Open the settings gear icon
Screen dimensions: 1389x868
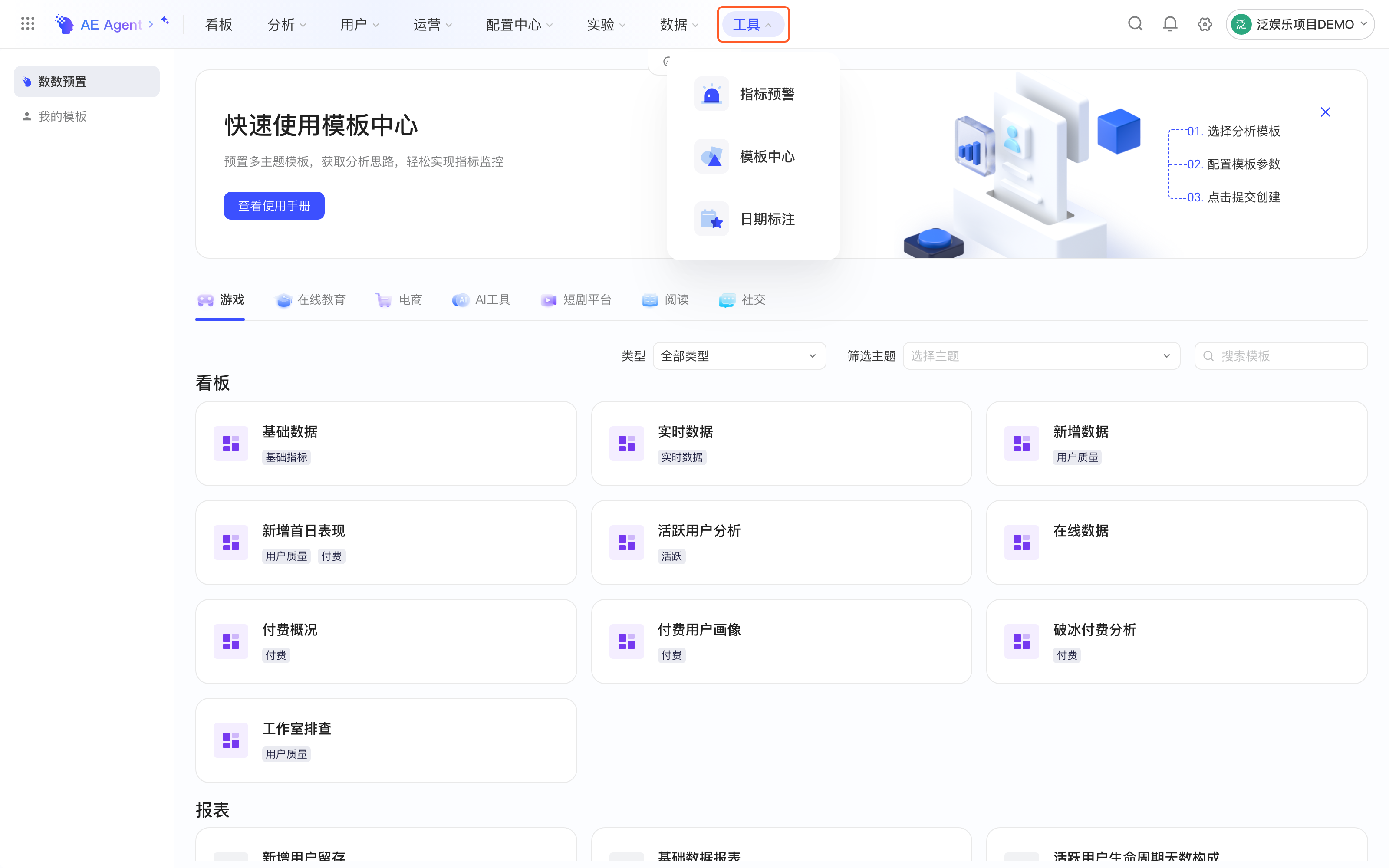pos(1204,24)
